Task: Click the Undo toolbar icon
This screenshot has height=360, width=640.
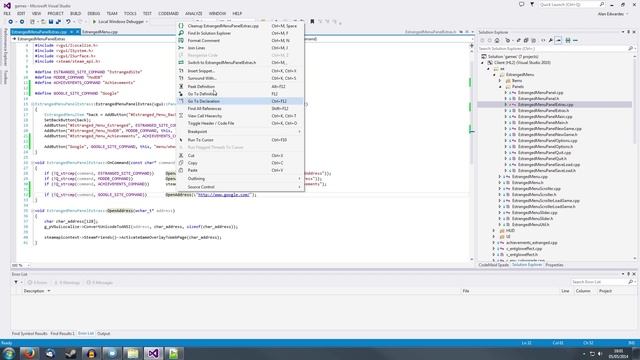Action: [68, 22]
